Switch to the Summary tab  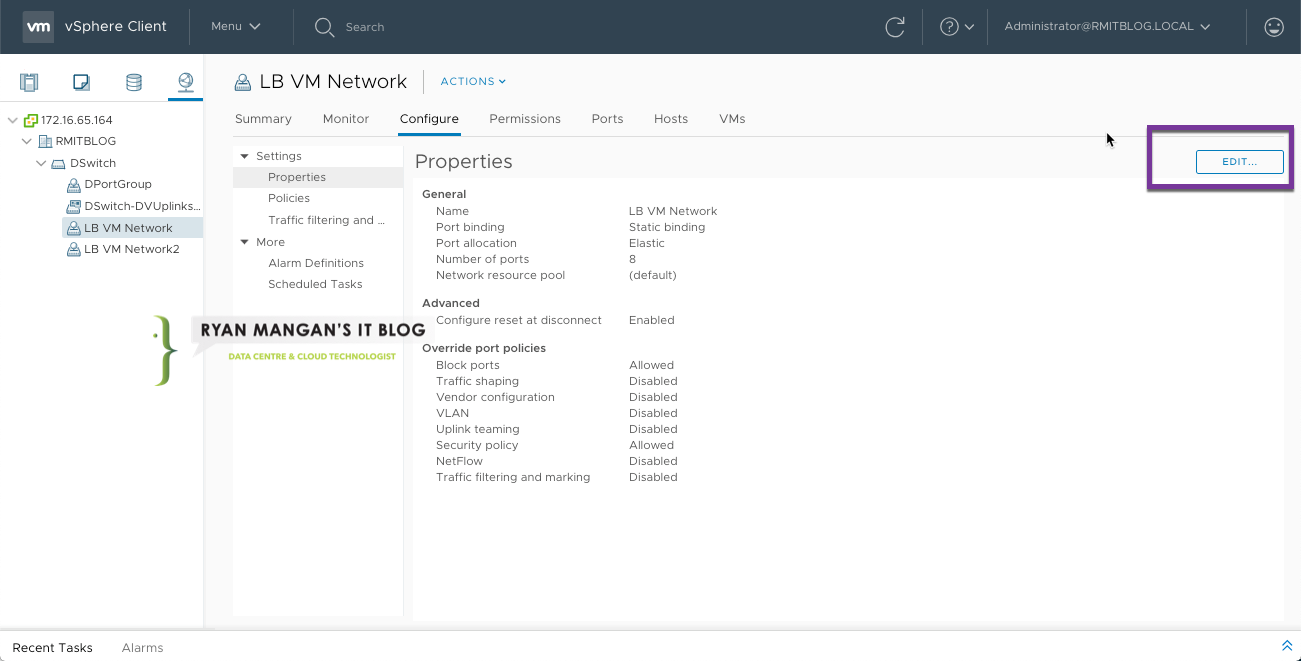[263, 119]
